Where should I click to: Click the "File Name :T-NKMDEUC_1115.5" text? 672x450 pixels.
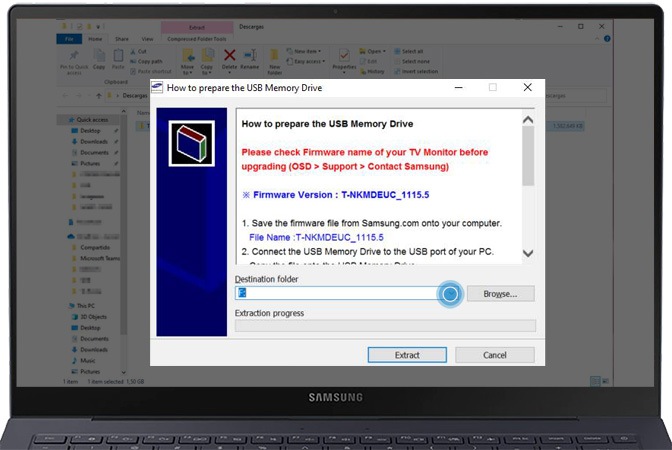[x=316, y=237]
